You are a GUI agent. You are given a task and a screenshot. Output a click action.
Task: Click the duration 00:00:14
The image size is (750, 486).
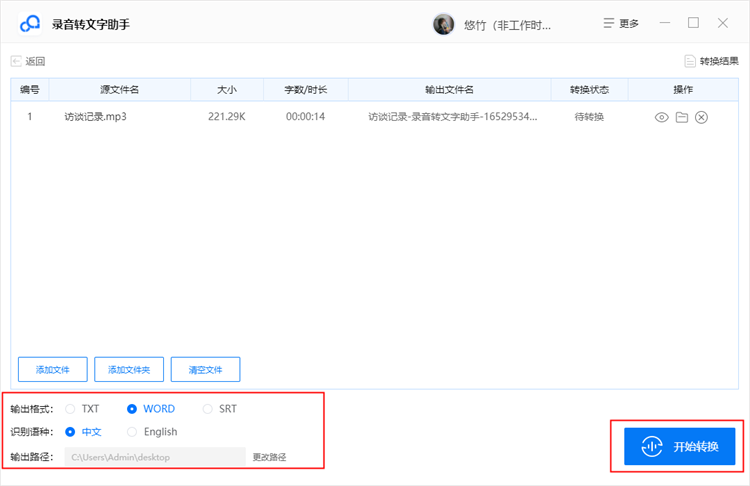point(306,117)
